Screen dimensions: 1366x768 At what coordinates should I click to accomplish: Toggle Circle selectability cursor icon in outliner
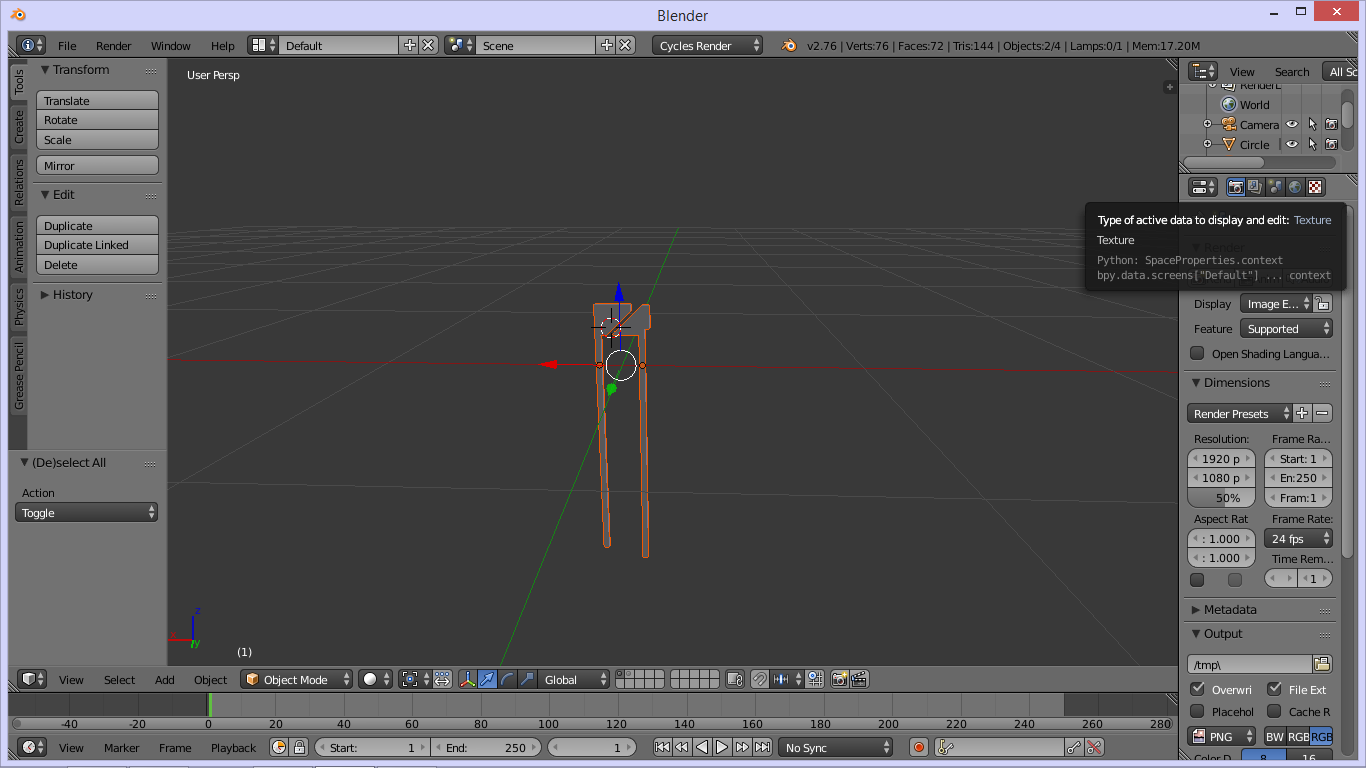pyautogui.click(x=1312, y=144)
